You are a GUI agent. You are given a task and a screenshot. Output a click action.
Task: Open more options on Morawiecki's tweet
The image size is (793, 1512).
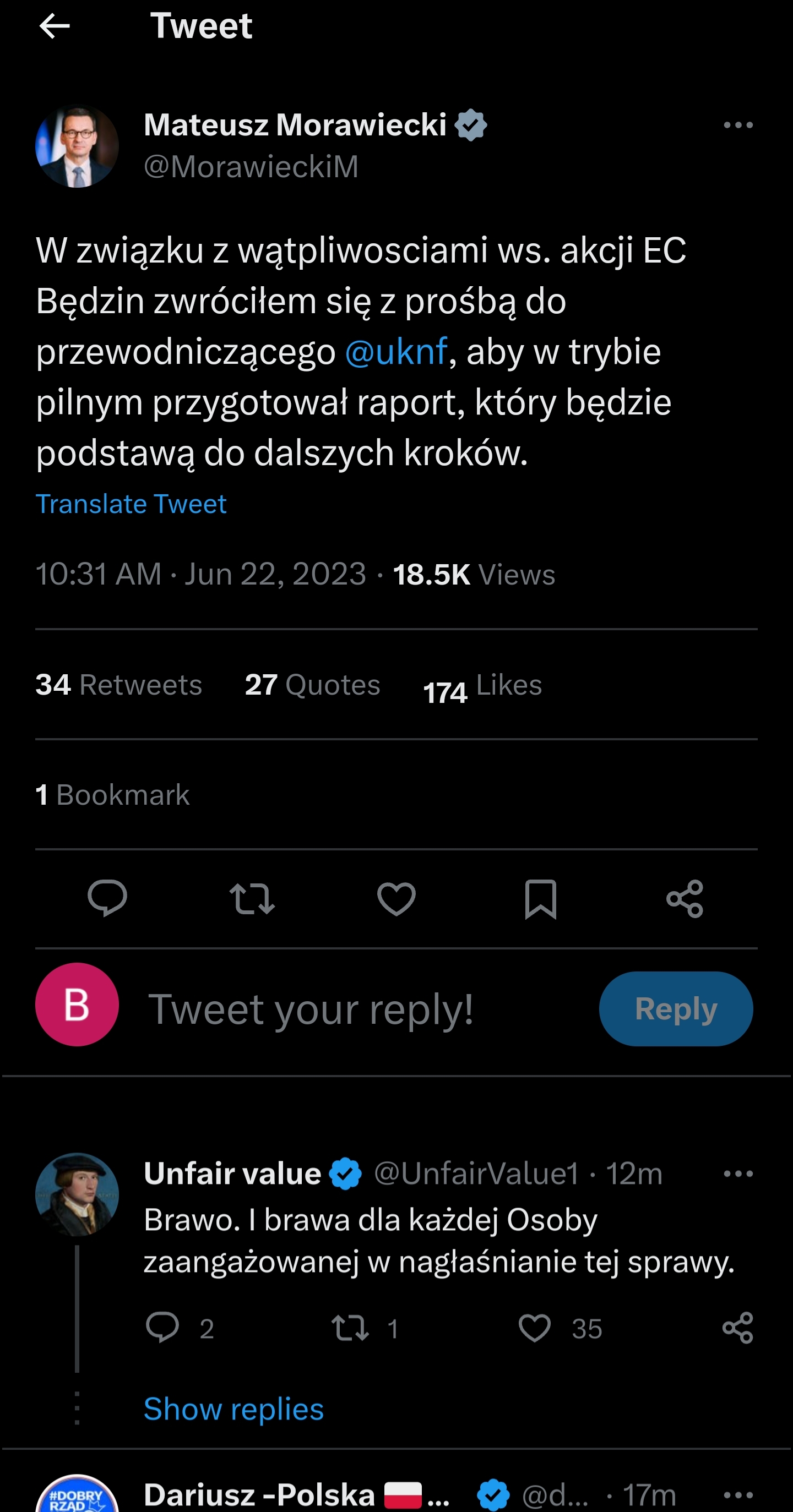point(738,125)
